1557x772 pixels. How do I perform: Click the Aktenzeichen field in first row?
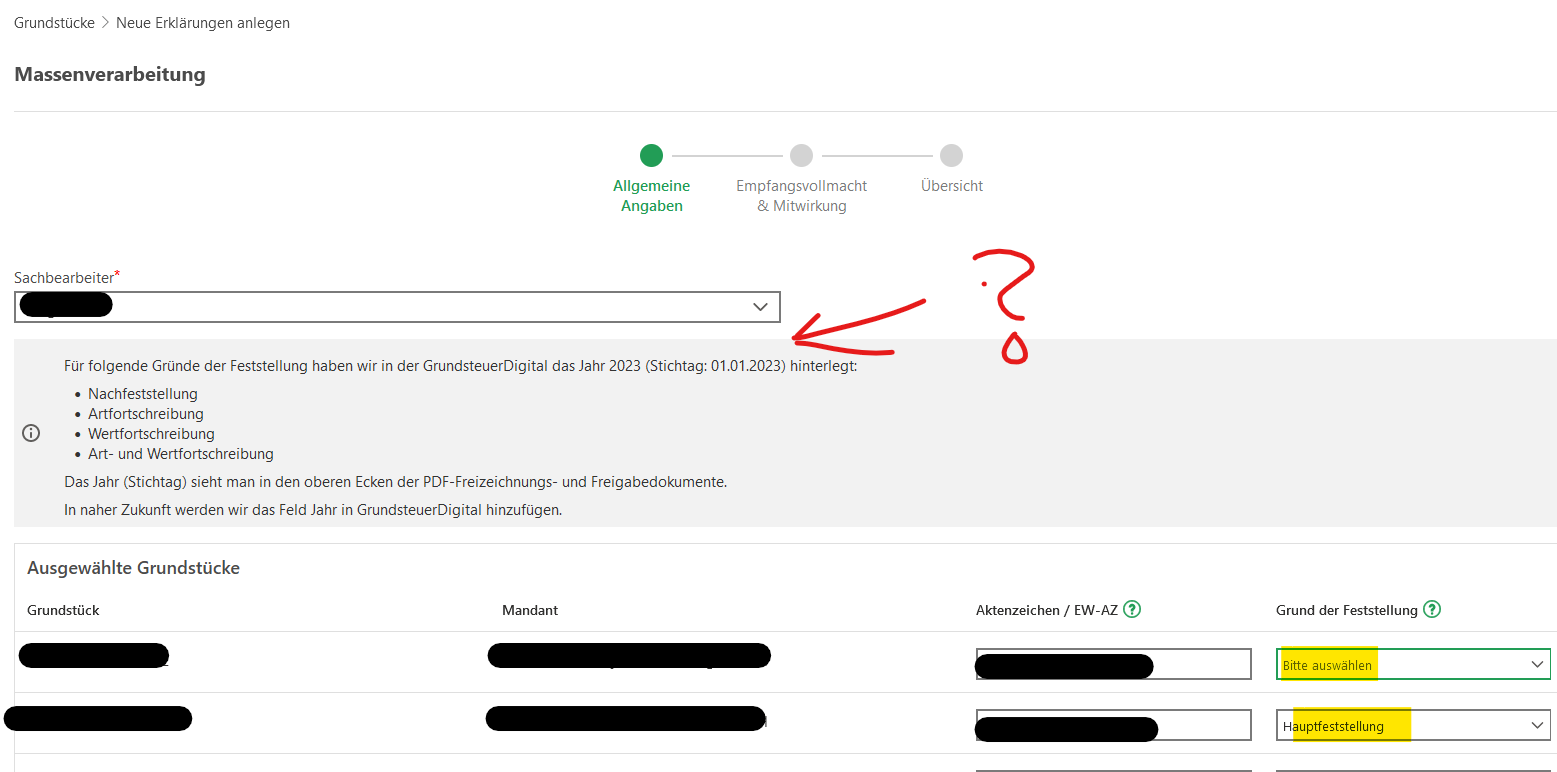1113,665
